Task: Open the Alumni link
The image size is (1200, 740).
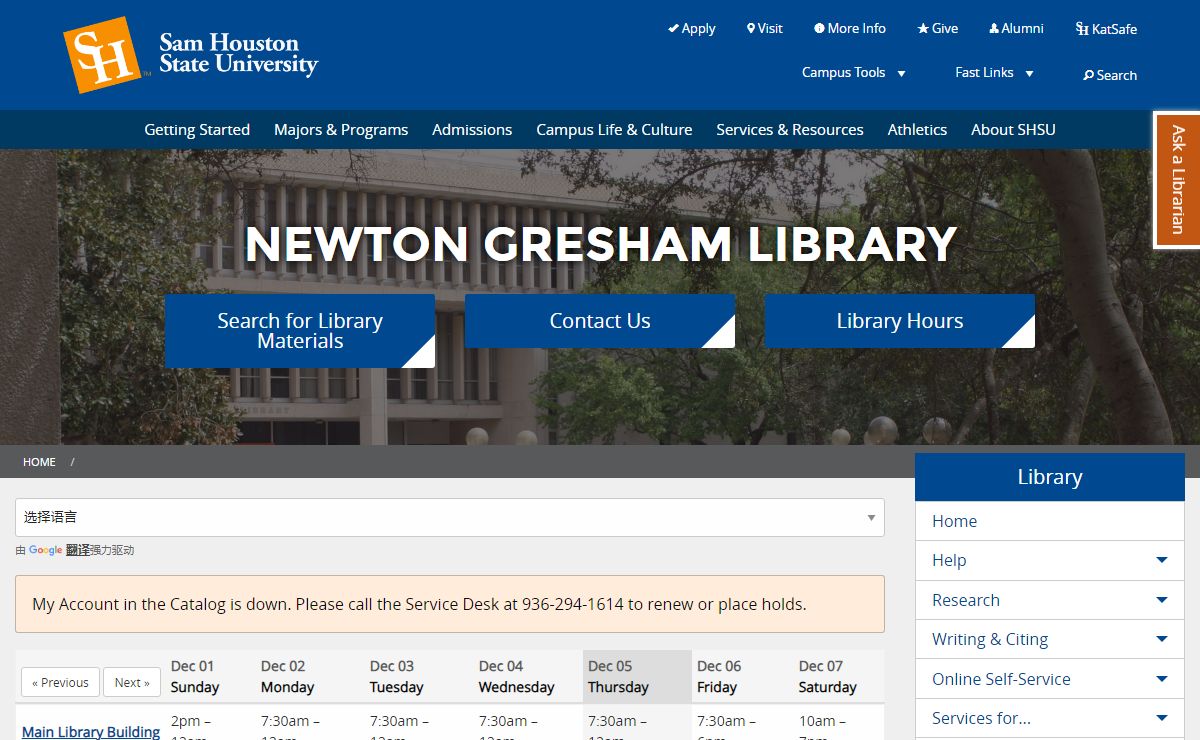Action: coord(1016,28)
